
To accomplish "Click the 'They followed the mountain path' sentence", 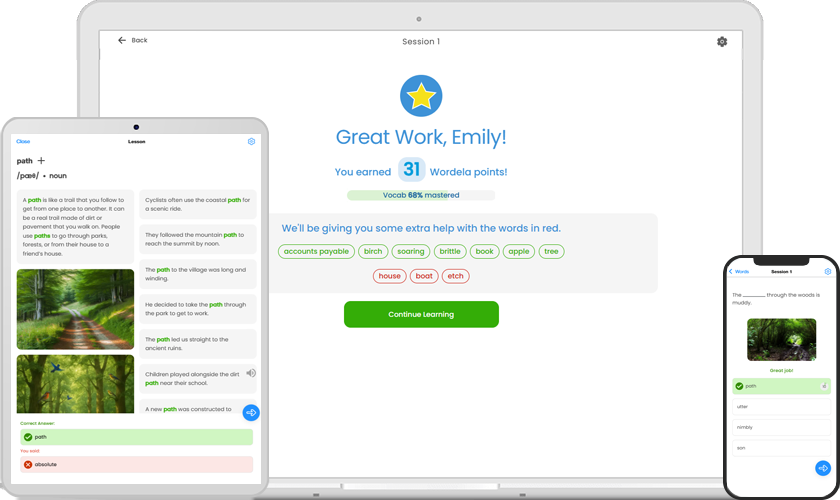I will coord(198,239).
